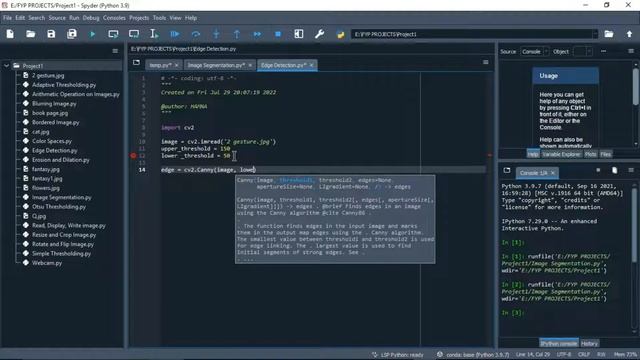Close the Edge Detection.py tab
640x360 pixels.
[x=311, y=65]
